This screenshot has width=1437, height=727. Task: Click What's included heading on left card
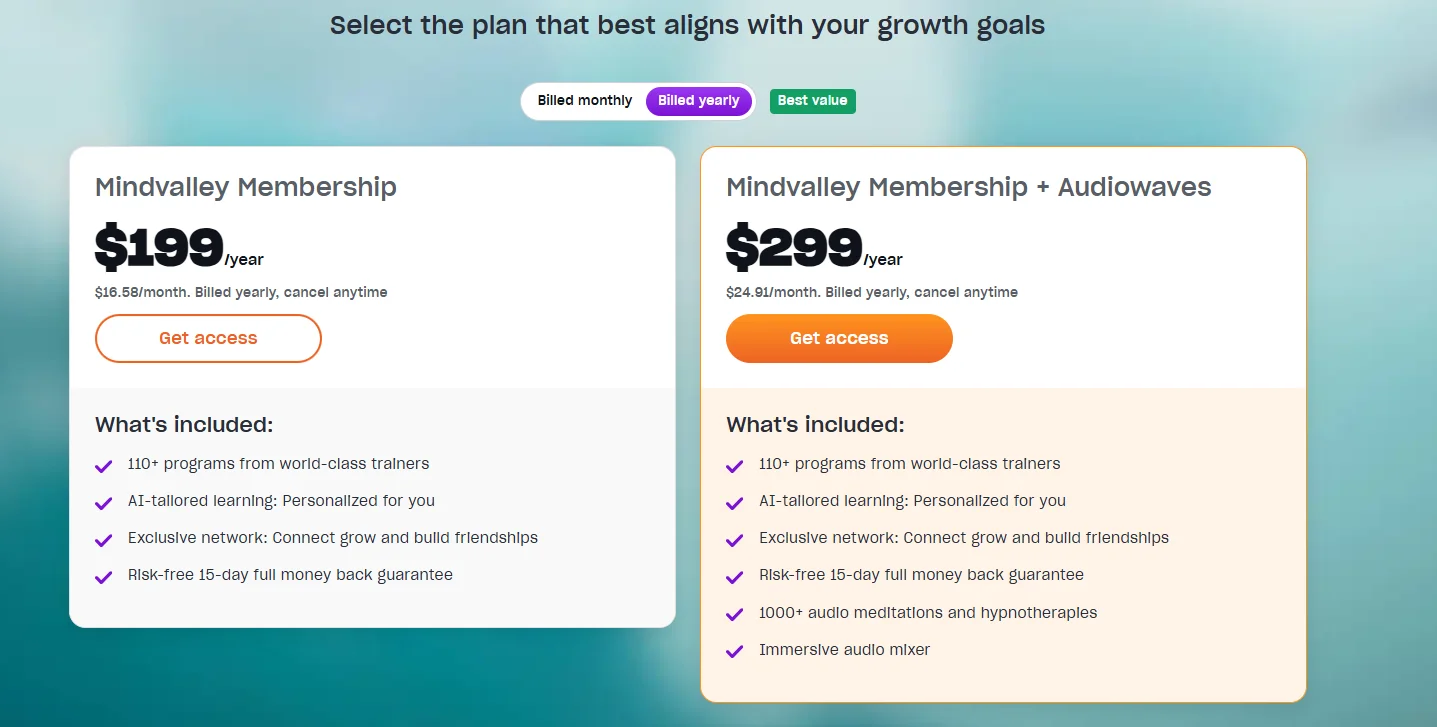click(x=183, y=424)
